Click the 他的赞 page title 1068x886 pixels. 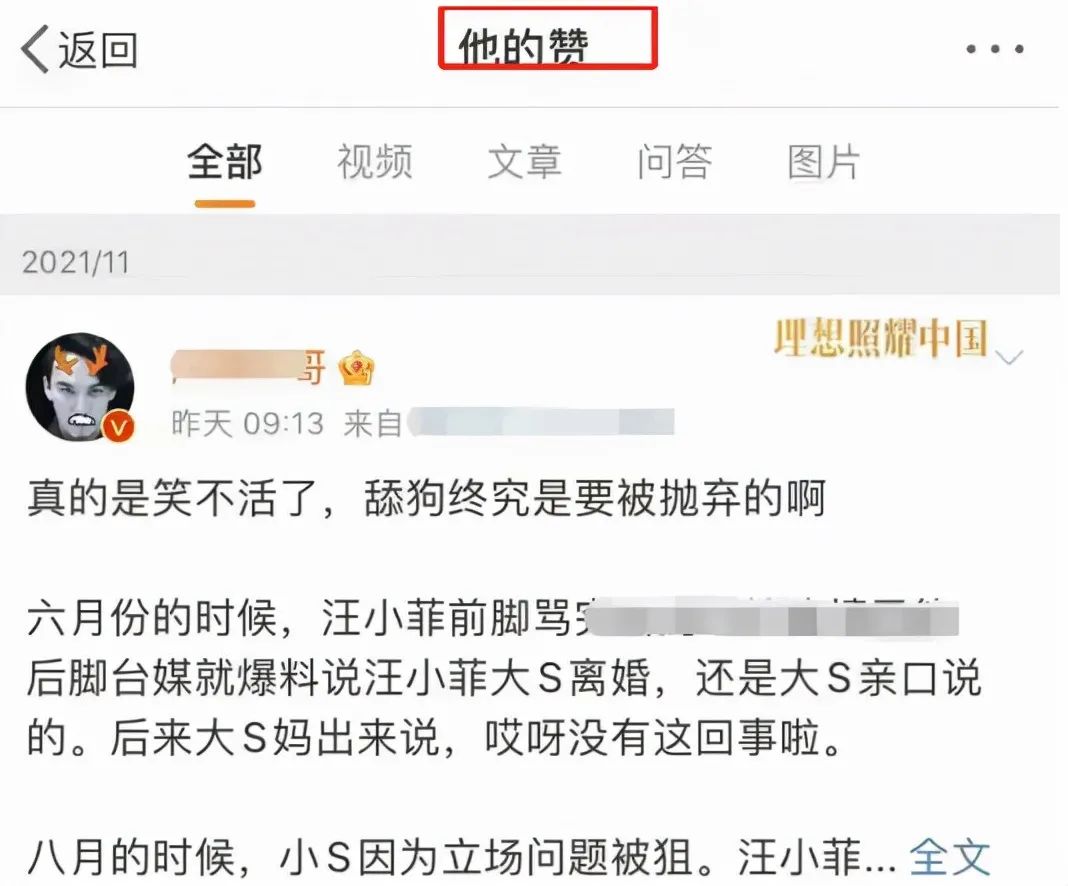point(523,46)
